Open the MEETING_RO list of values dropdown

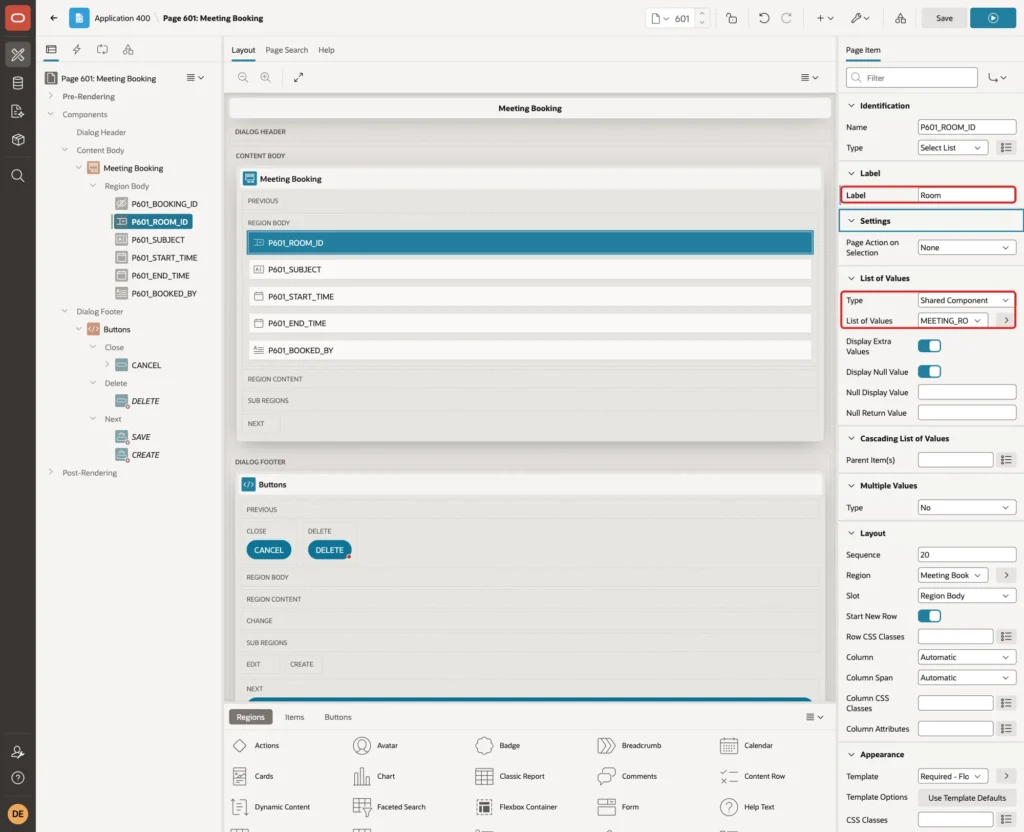point(952,321)
